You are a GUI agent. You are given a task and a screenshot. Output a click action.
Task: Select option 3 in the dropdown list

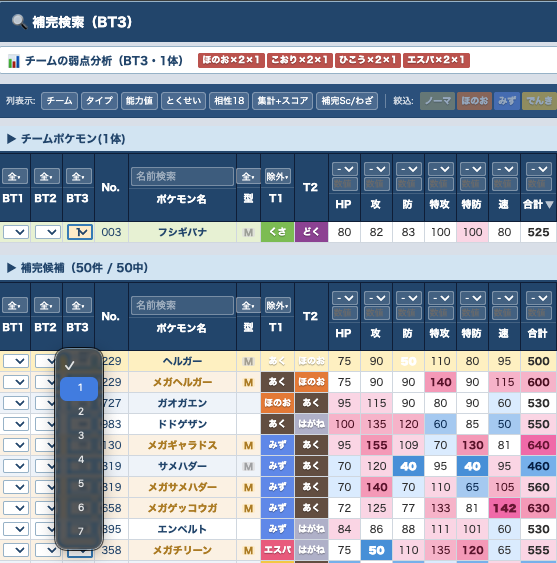(79, 436)
